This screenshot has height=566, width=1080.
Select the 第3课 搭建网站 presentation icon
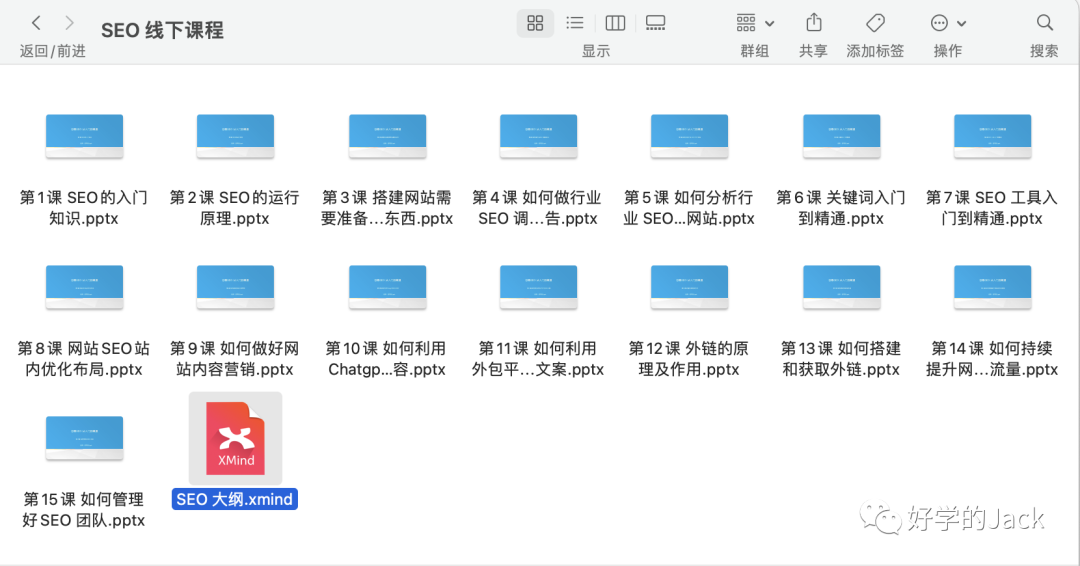tap(387, 136)
